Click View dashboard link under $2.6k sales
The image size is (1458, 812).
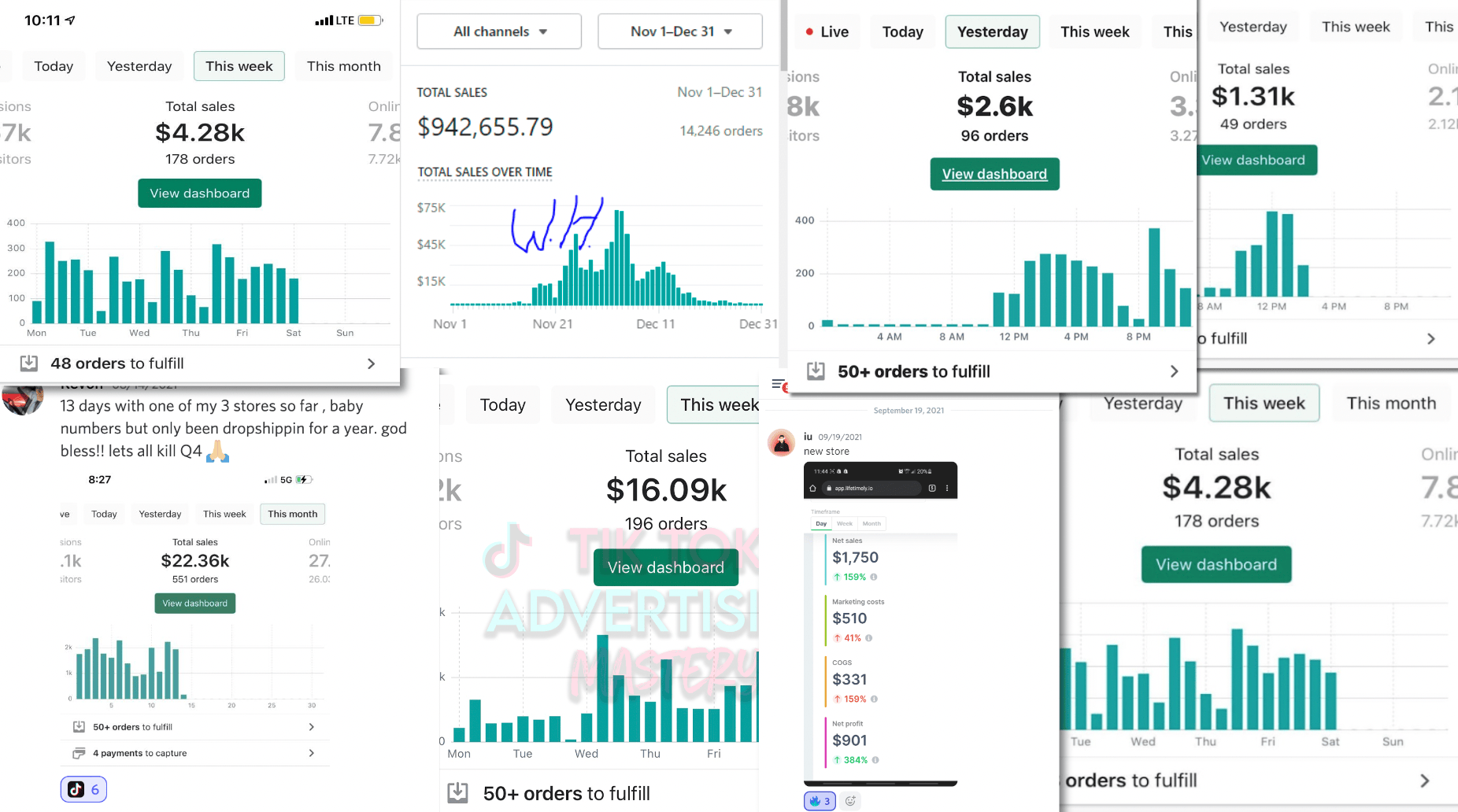click(x=994, y=174)
